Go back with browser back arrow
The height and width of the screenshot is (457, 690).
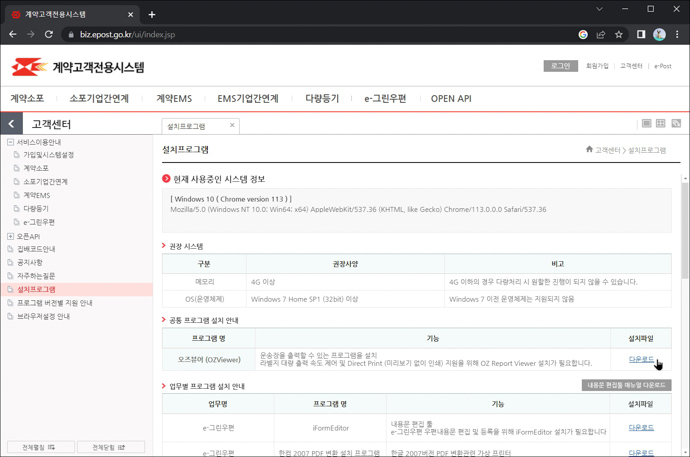click(x=13, y=34)
